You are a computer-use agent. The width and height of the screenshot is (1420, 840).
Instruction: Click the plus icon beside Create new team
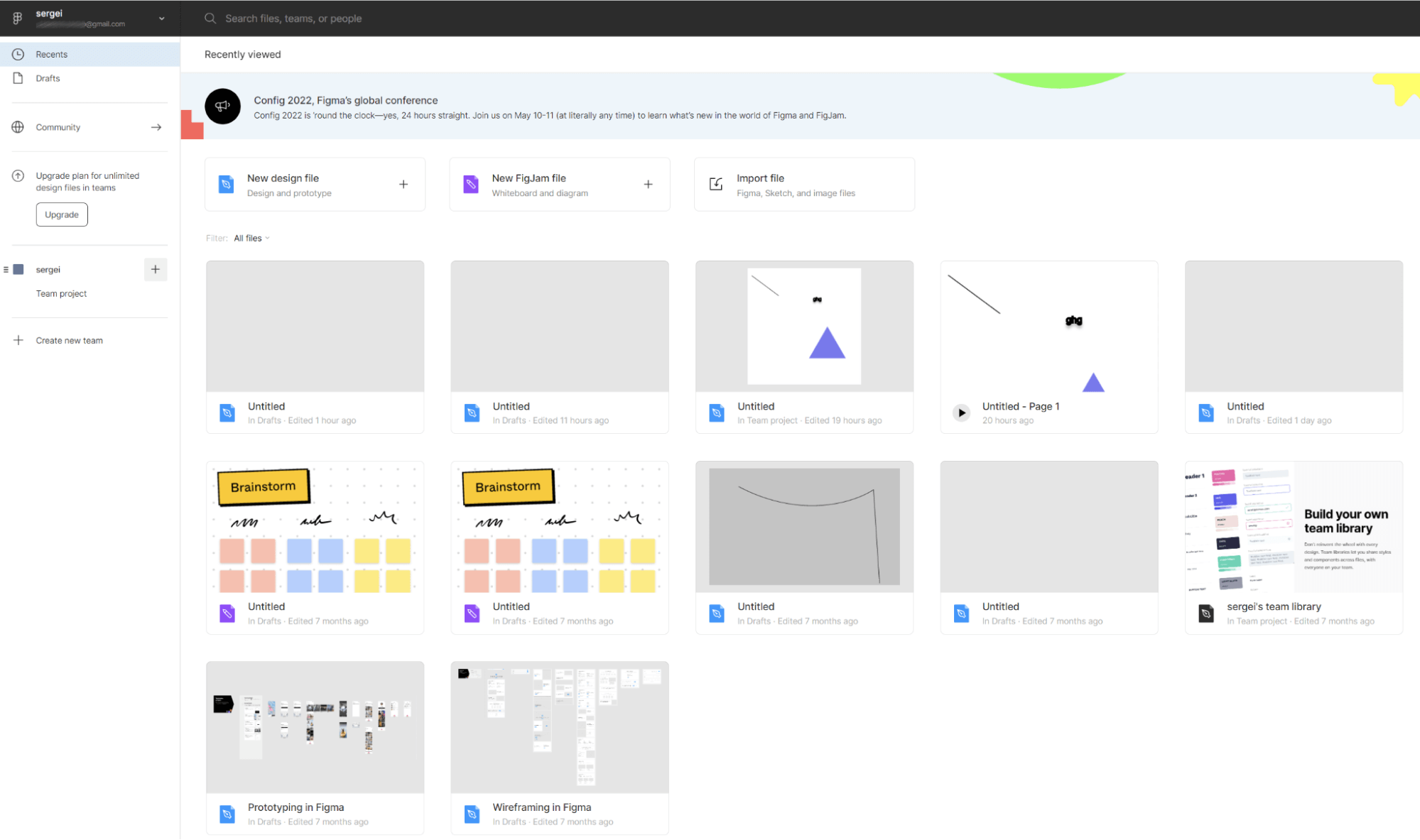tap(18, 340)
